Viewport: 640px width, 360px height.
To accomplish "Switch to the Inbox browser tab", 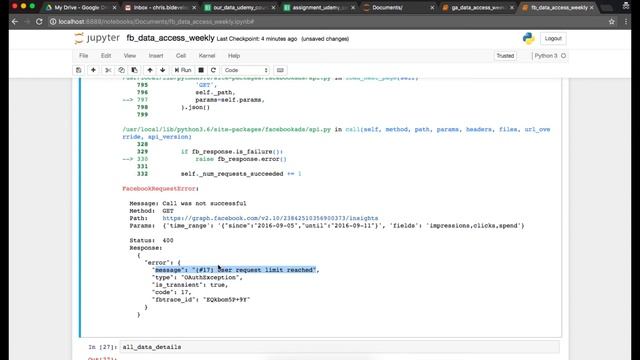I will tap(159, 7).
